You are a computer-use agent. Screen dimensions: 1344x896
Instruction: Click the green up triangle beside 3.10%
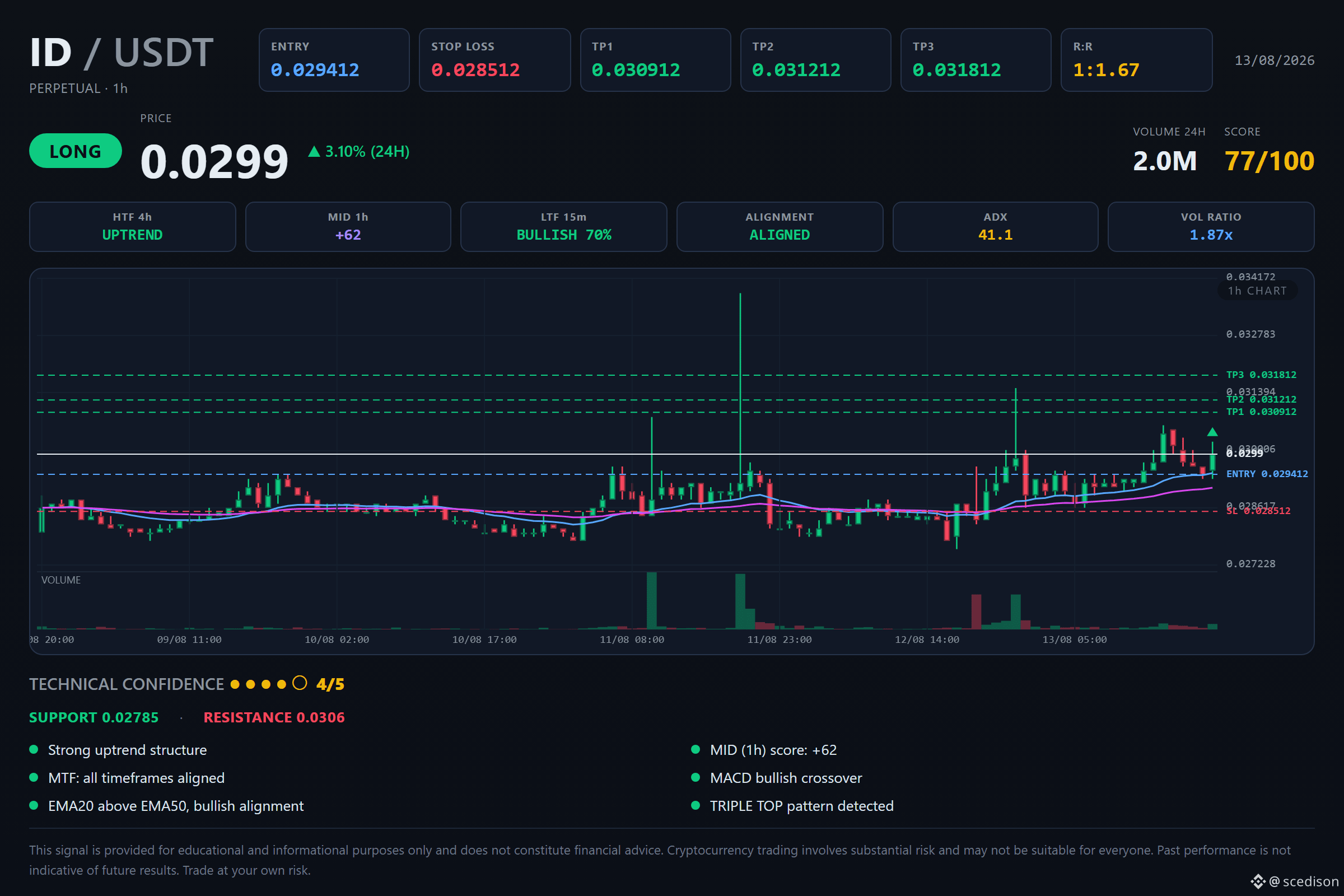tap(314, 151)
